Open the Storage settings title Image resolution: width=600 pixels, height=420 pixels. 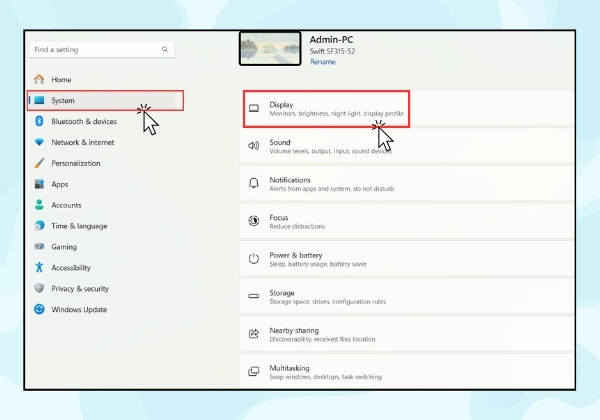(x=282, y=293)
